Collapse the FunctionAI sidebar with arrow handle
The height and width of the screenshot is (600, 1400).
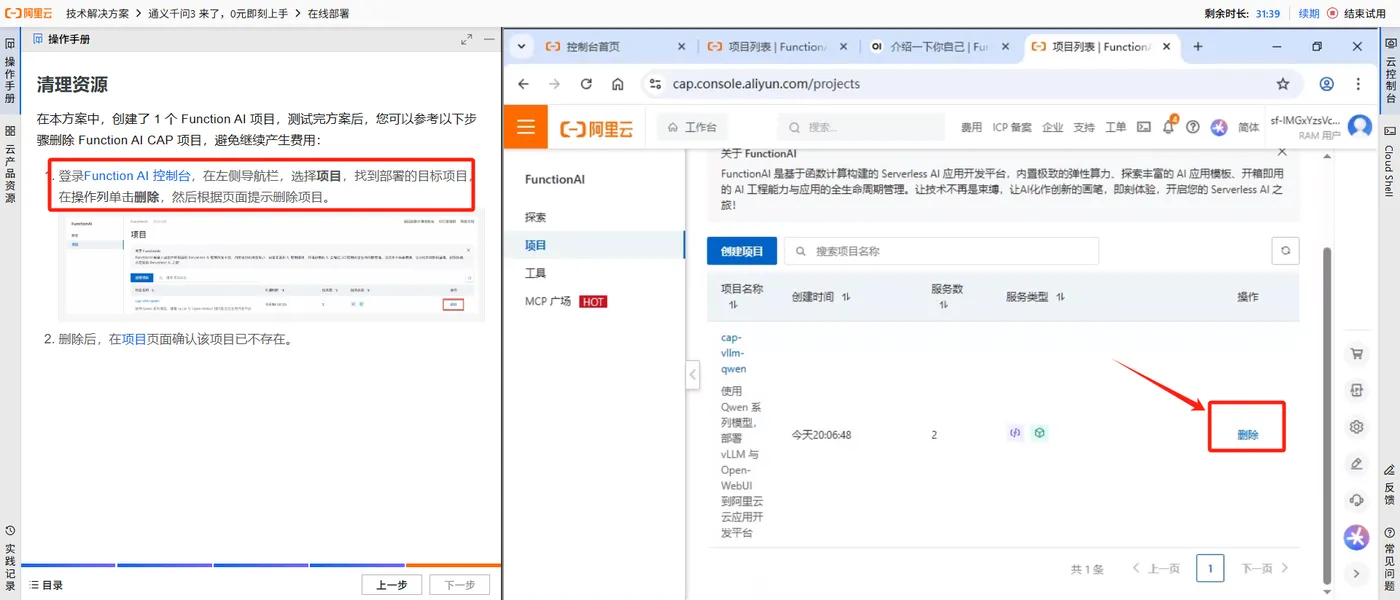coord(692,374)
